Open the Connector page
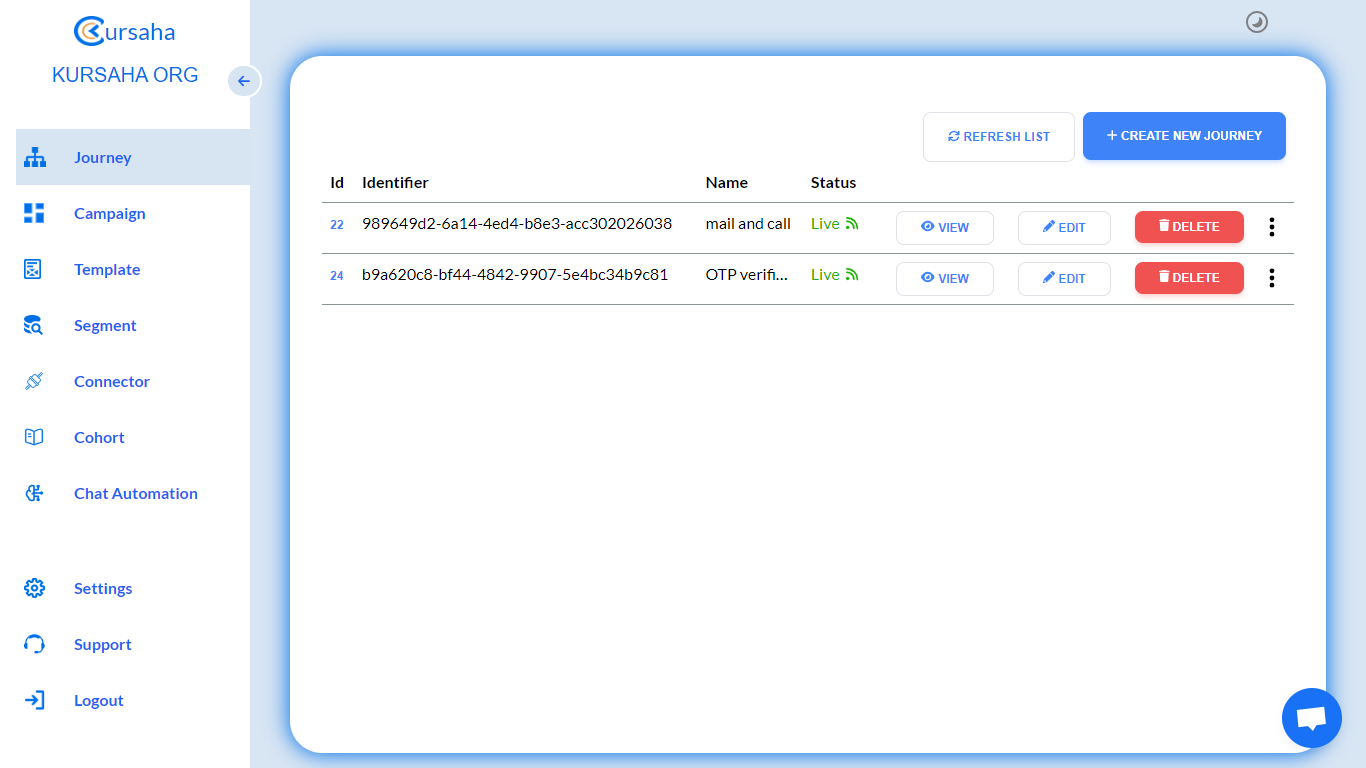The image size is (1366, 768). coord(133,381)
